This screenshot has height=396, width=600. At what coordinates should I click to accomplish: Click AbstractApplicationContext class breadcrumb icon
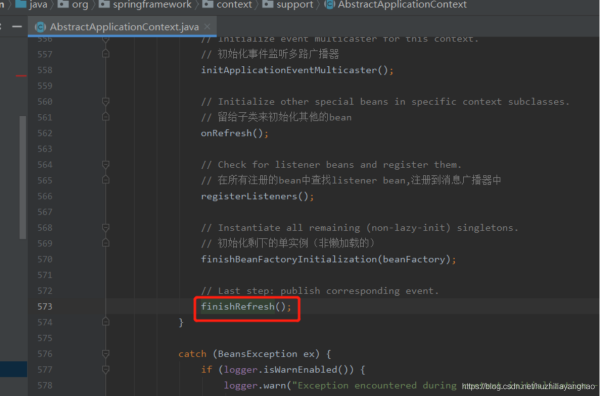pyautogui.click(x=329, y=5)
